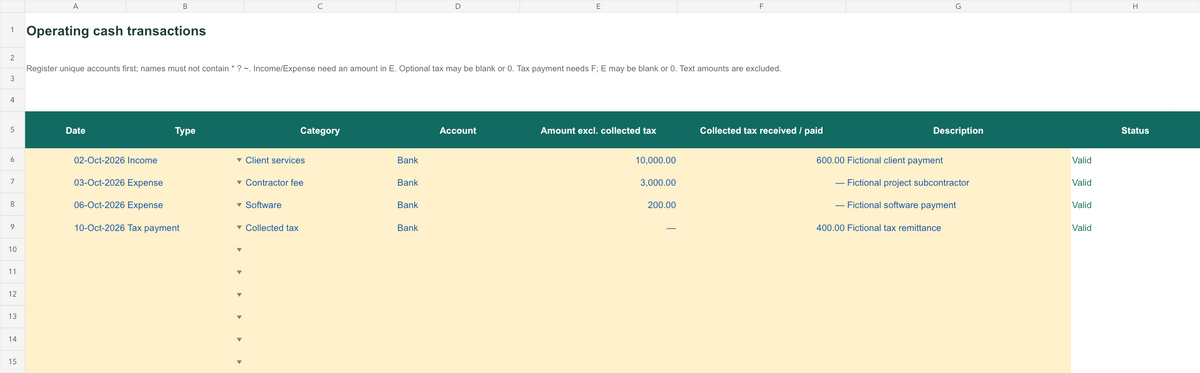This screenshot has width=1200, height=373.
Task: Open the dropdown arrow in row 14
Action: tap(239, 340)
